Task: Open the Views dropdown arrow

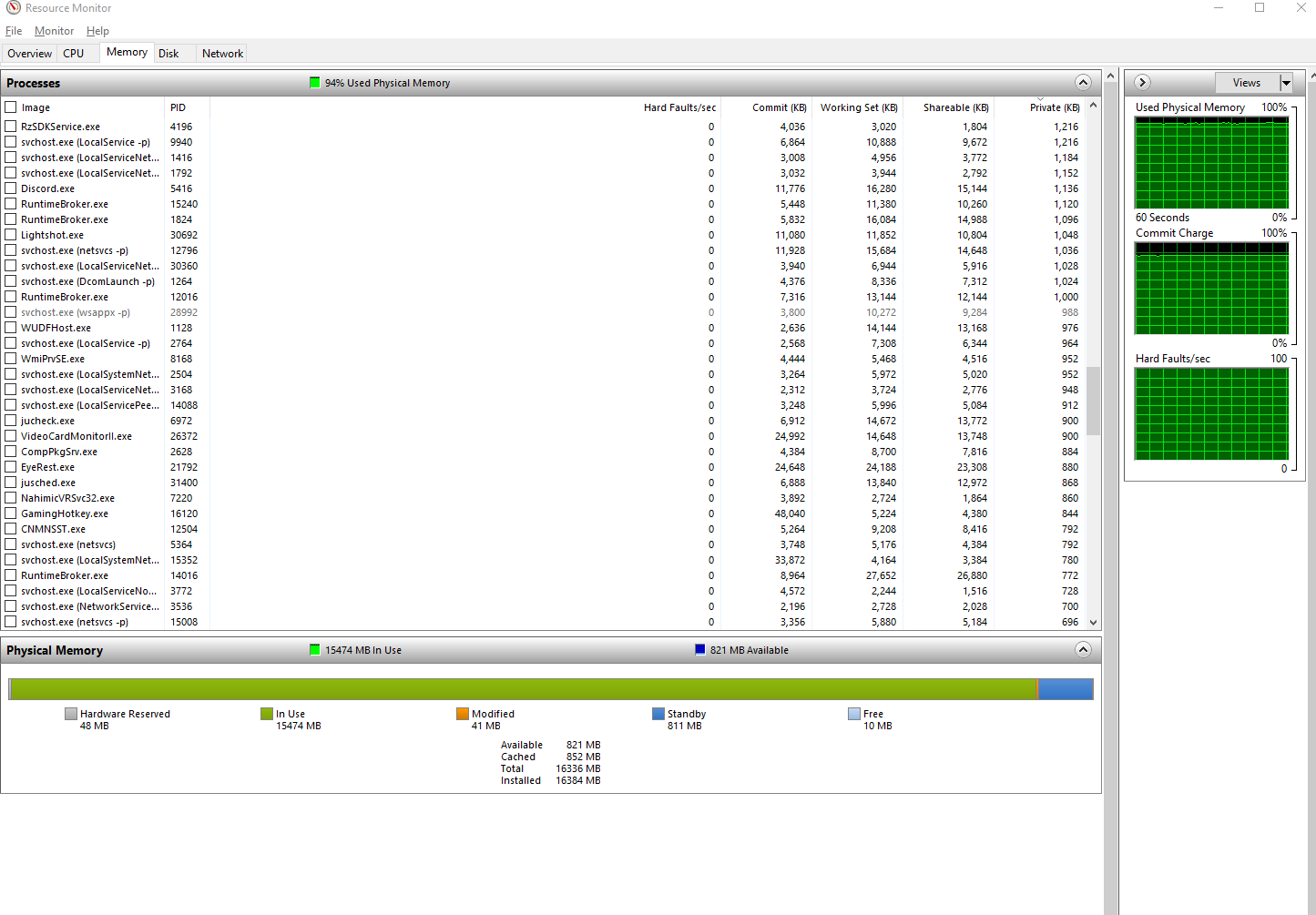Action: (x=1286, y=83)
